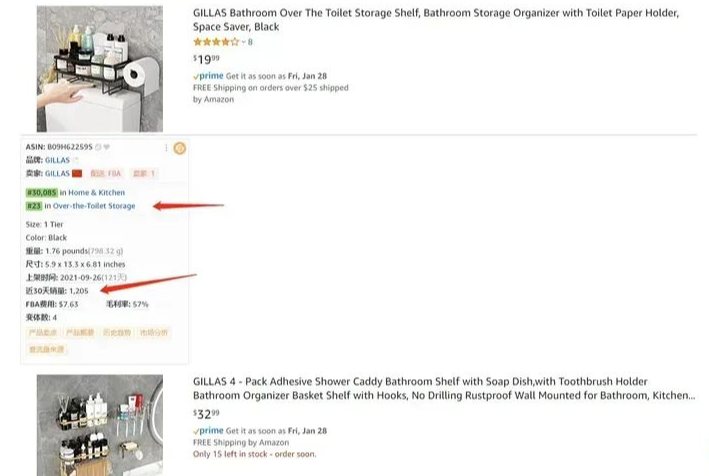Open the three-dot options menu in the panel

[x=166, y=148]
